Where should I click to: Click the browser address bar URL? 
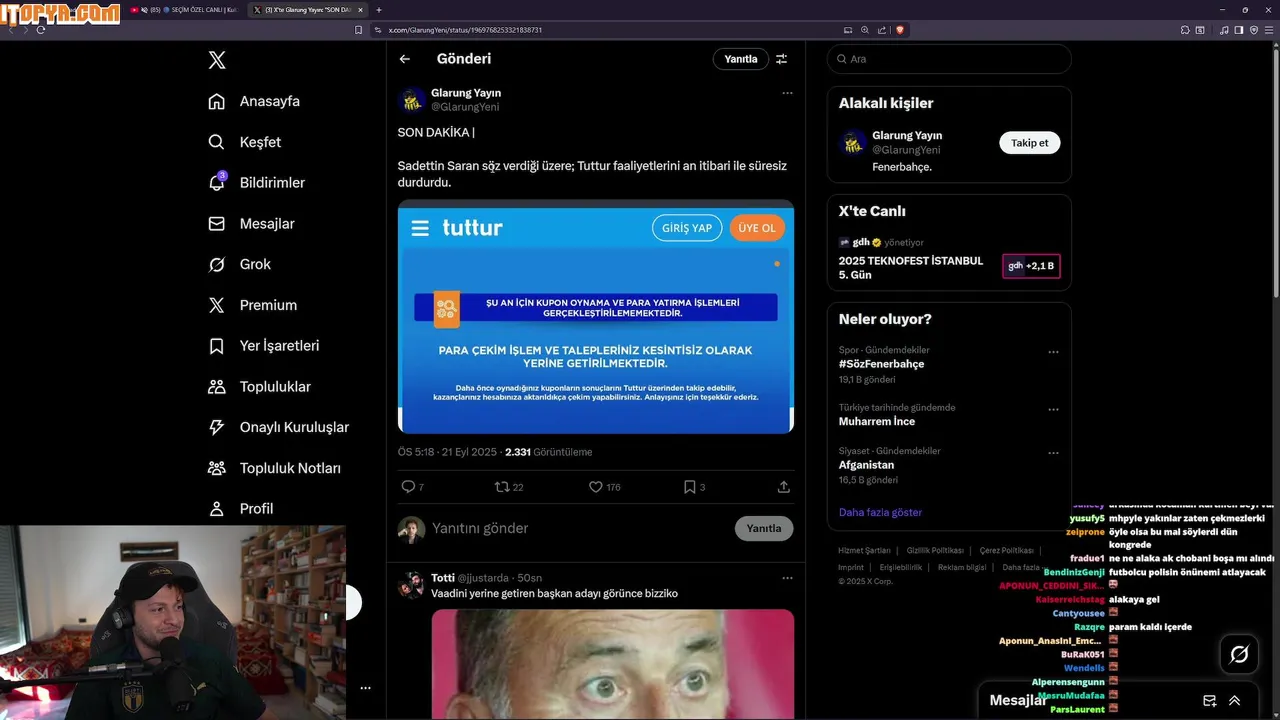pyautogui.click(x=465, y=30)
